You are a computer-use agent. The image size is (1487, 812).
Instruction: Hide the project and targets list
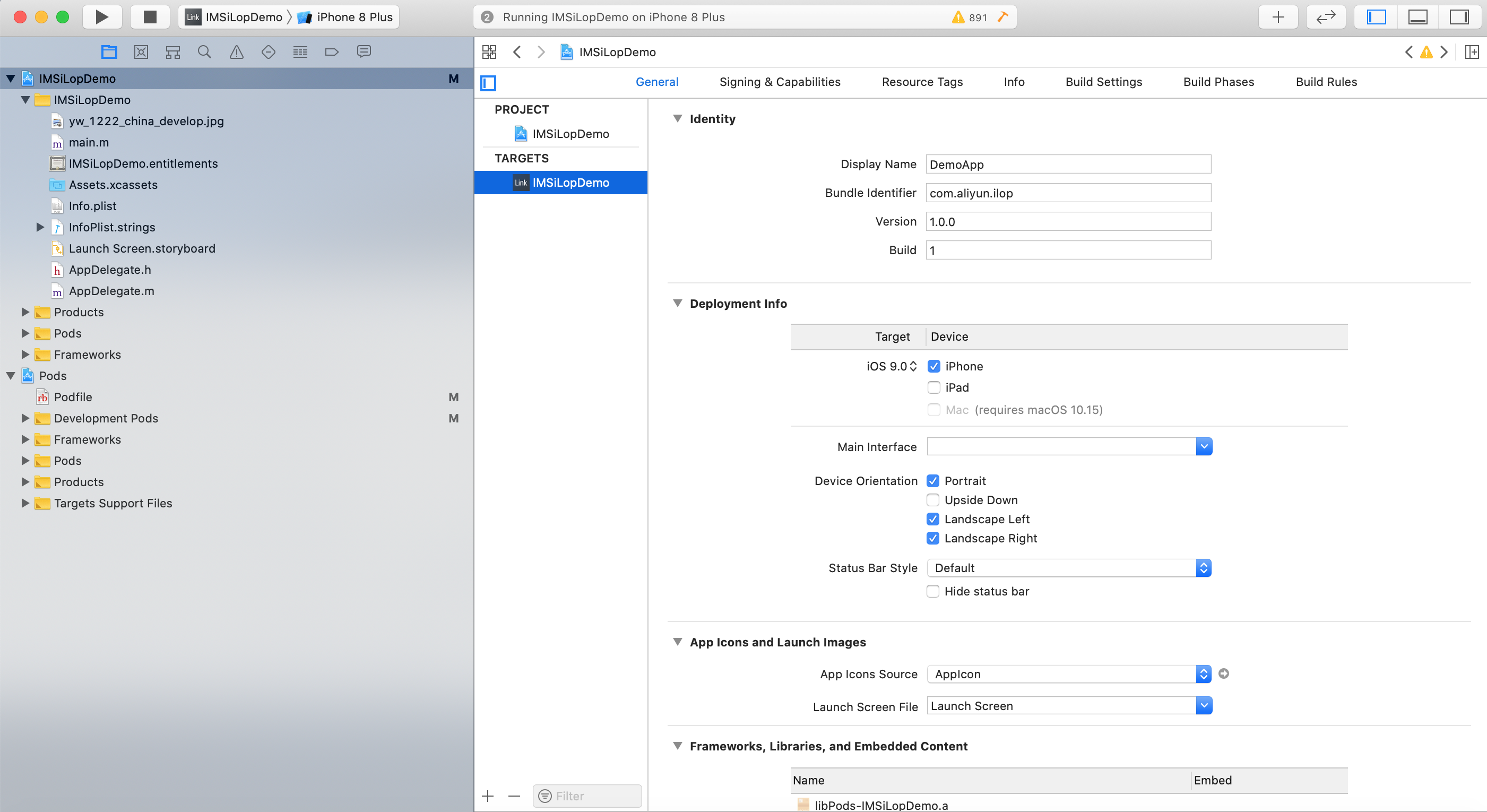pos(488,83)
